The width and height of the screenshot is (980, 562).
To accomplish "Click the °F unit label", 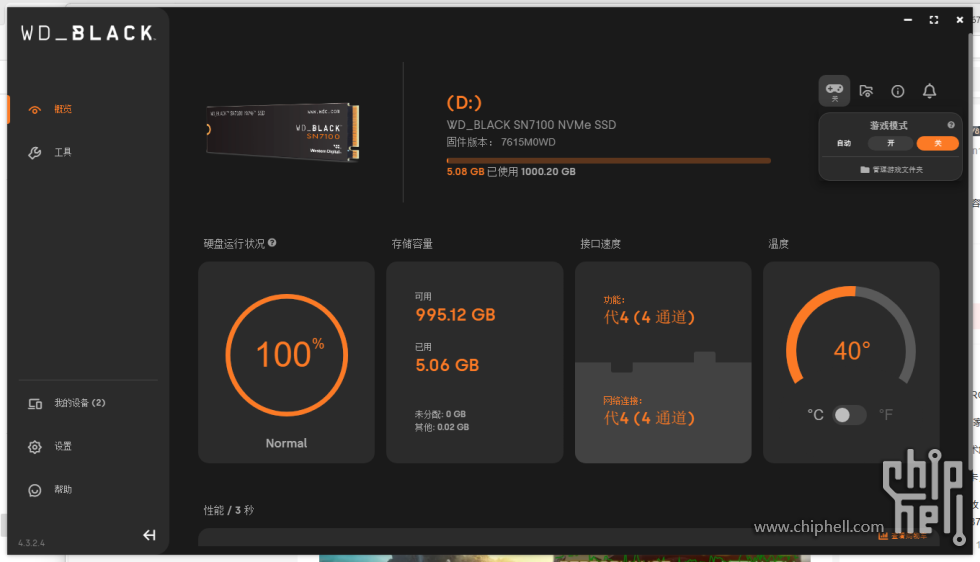I will pyautogui.click(x=886, y=414).
